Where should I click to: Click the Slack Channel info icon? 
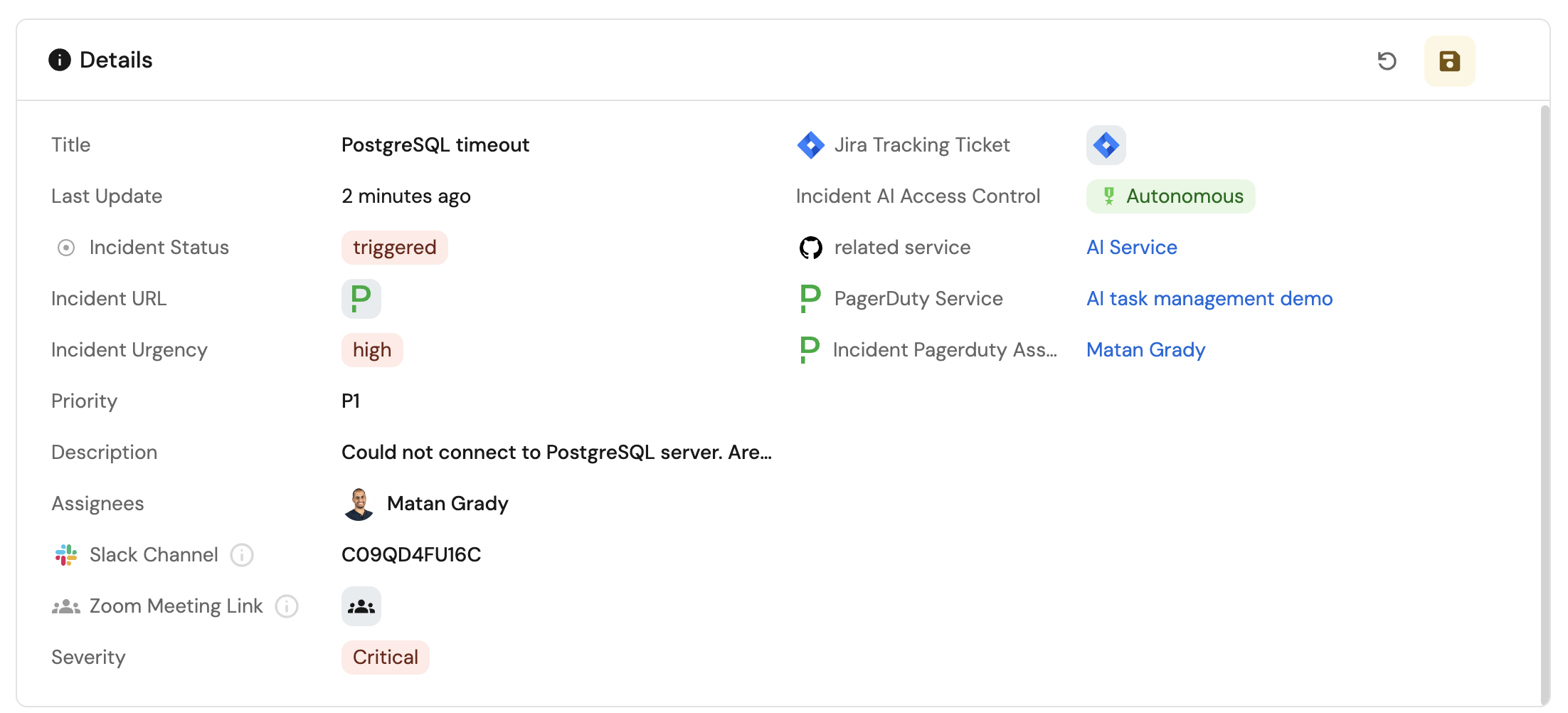(242, 555)
